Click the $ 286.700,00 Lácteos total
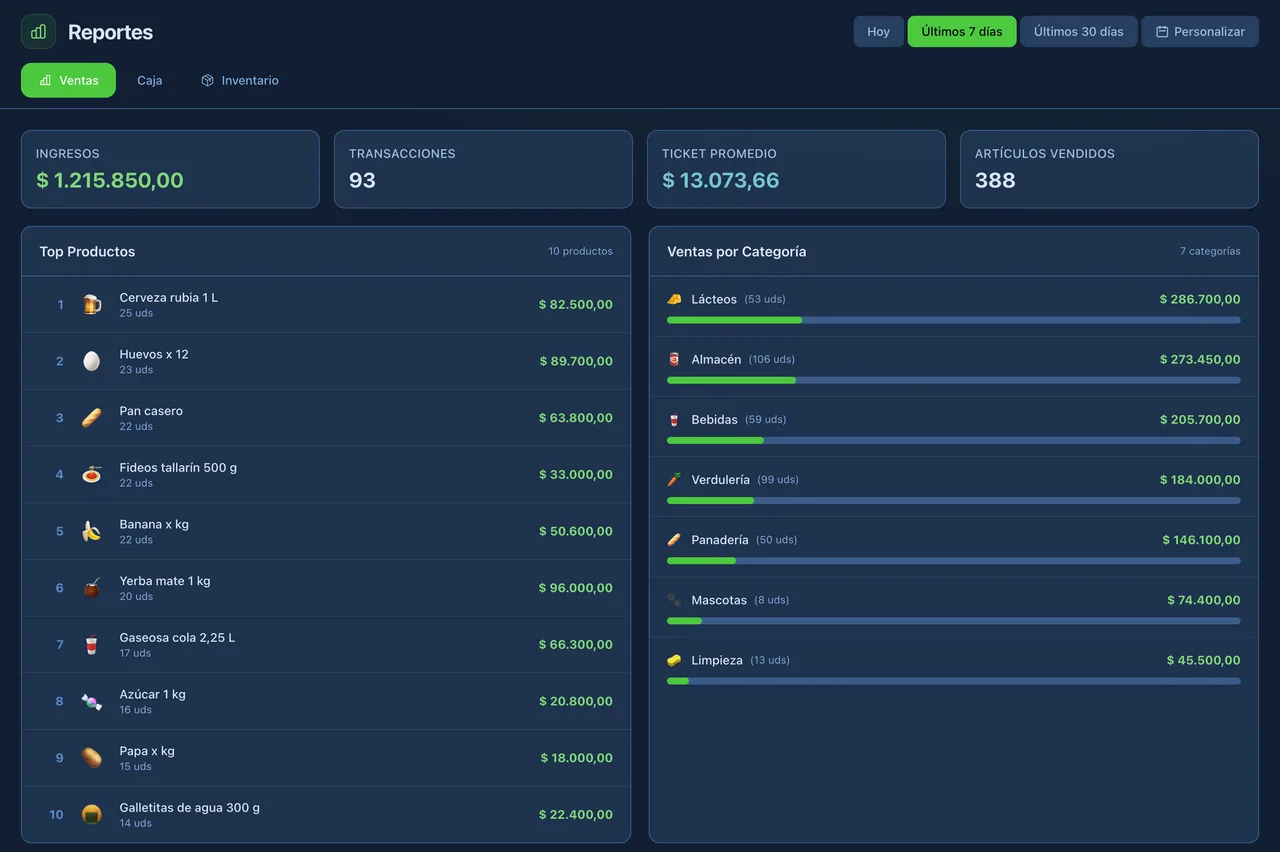This screenshot has width=1280, height=852. coord(1200,299)
